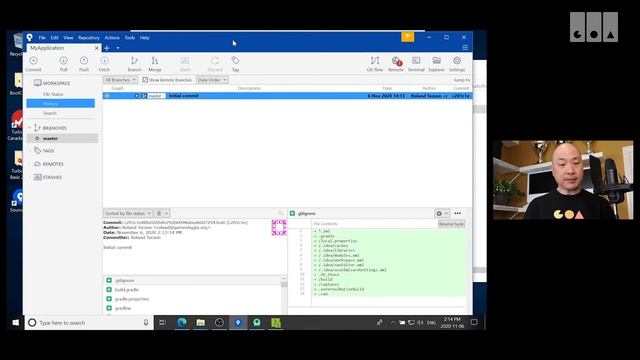Click the Windows Start button

16,322
